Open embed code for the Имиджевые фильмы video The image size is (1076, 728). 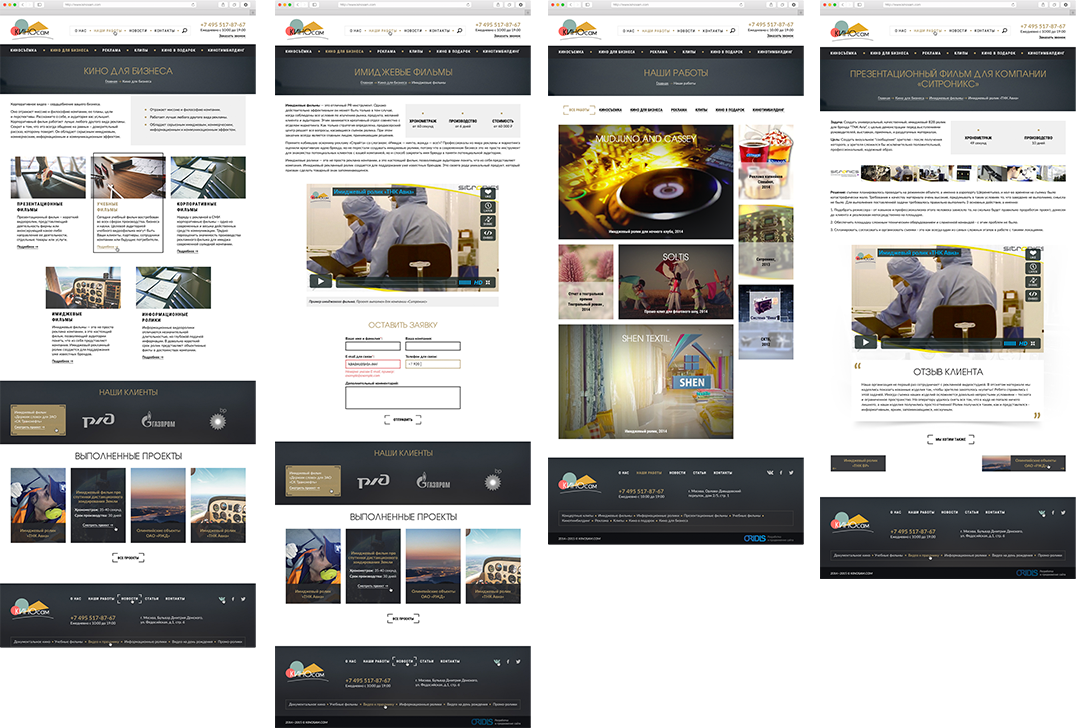click(x=488, y=234)
